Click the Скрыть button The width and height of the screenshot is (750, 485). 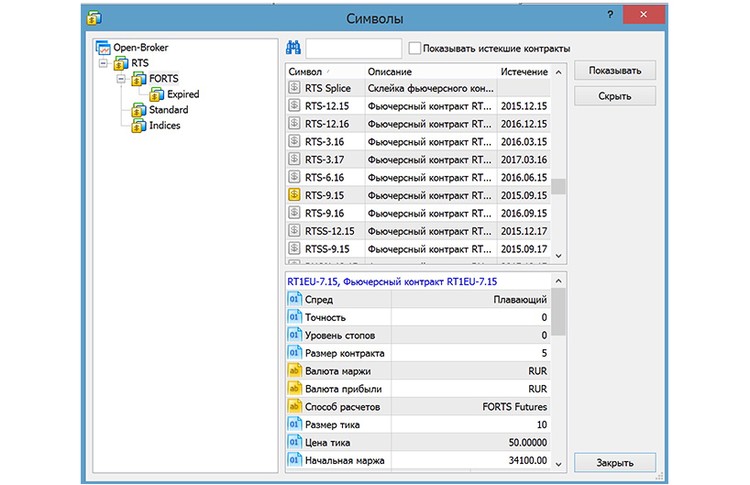tap(615, 96)
